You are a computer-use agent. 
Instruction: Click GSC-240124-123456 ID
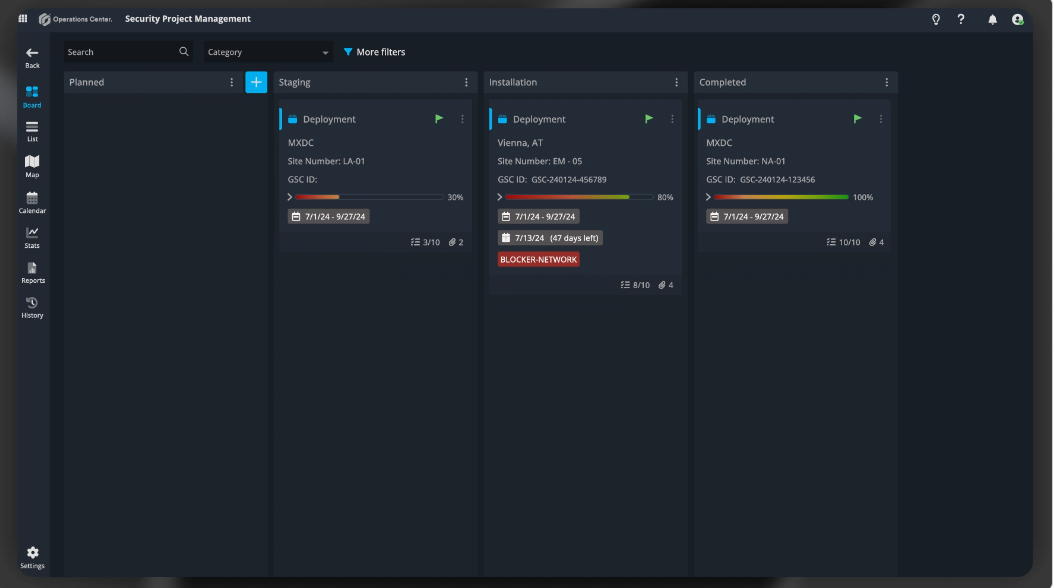point(778,180)
